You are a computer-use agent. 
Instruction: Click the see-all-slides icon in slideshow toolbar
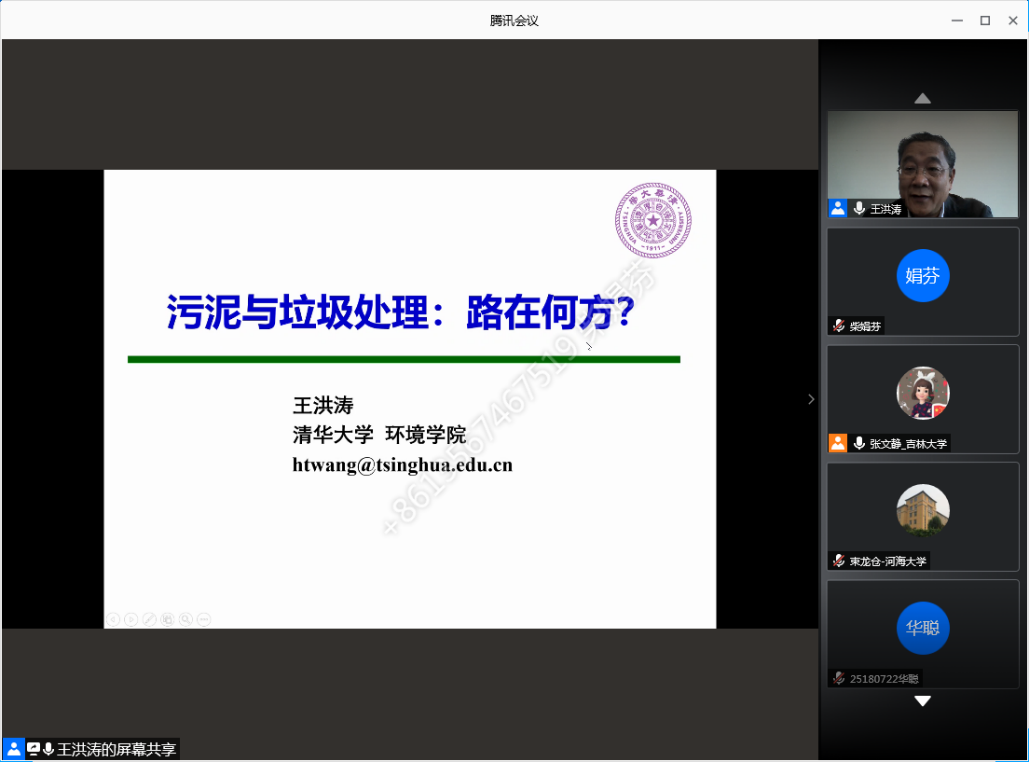click(x=167, y=620)
